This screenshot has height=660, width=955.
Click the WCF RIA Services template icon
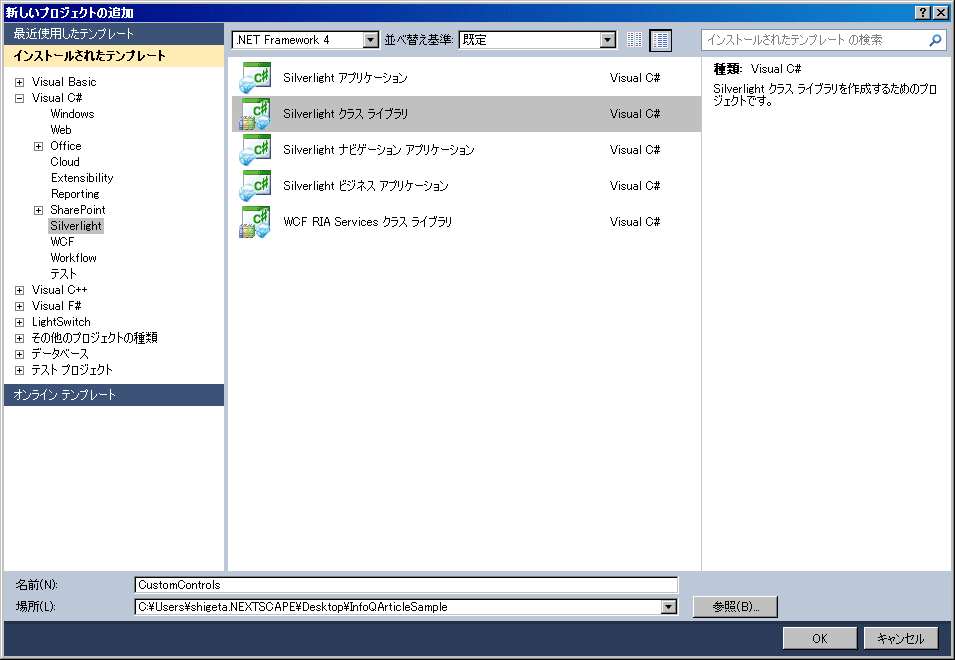[x=255, y=222]
